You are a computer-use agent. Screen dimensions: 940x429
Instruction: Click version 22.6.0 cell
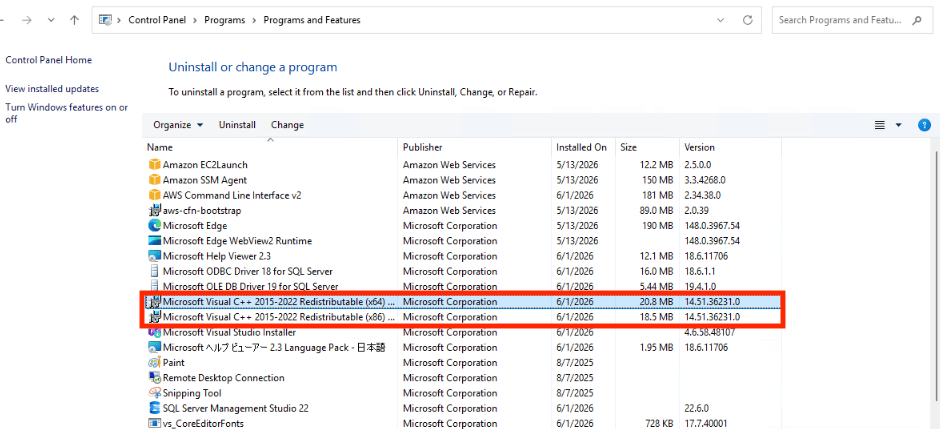697,408
